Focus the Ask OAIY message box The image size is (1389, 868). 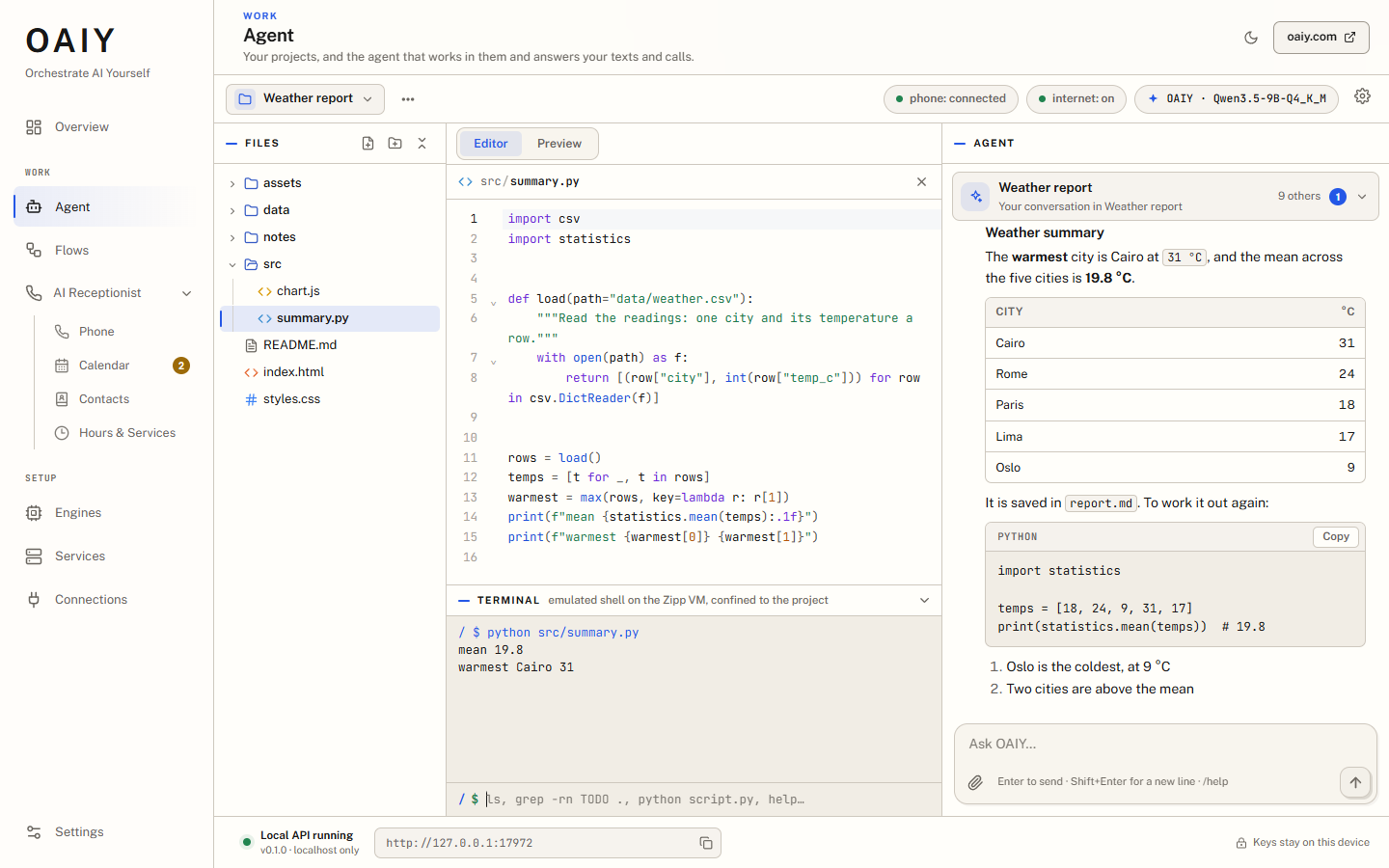pyautogui.click(x=1165, y=745)
